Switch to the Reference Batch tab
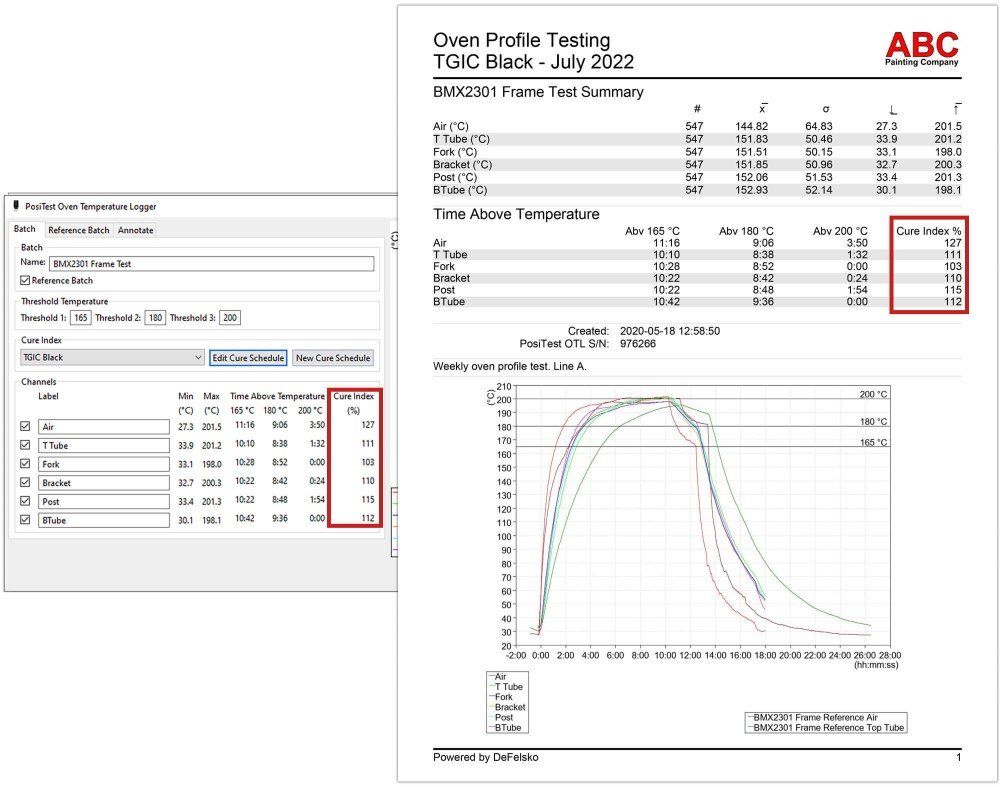The width and height of the screenshot is (1003, 787). tap(78, 230)
